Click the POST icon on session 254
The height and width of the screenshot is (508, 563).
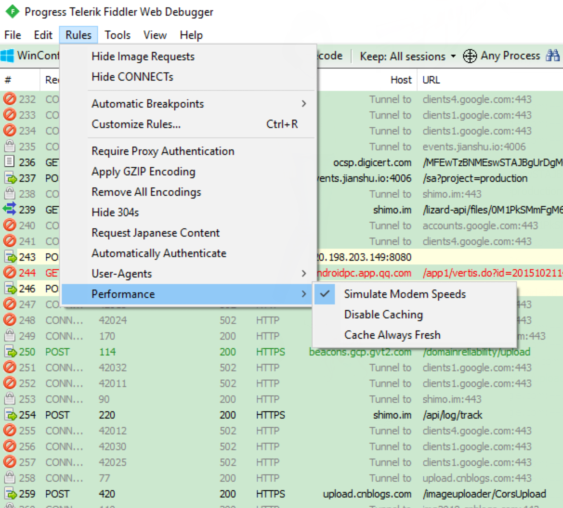click(10, 415)
